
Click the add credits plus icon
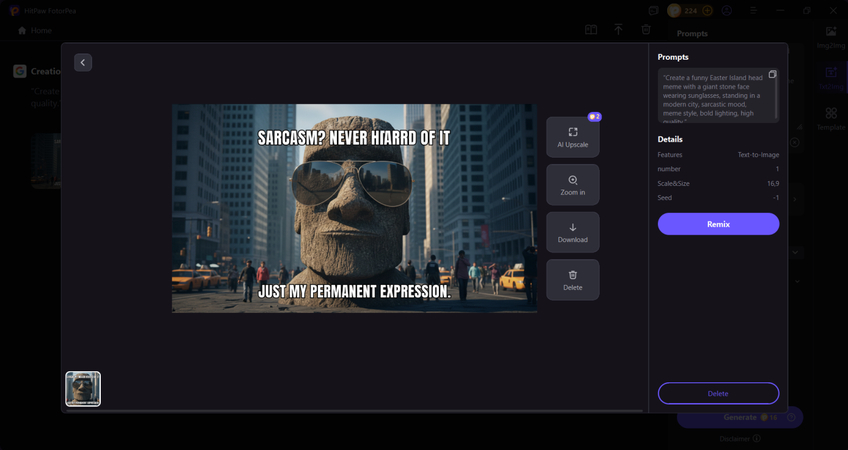click(x=707, y=10)
